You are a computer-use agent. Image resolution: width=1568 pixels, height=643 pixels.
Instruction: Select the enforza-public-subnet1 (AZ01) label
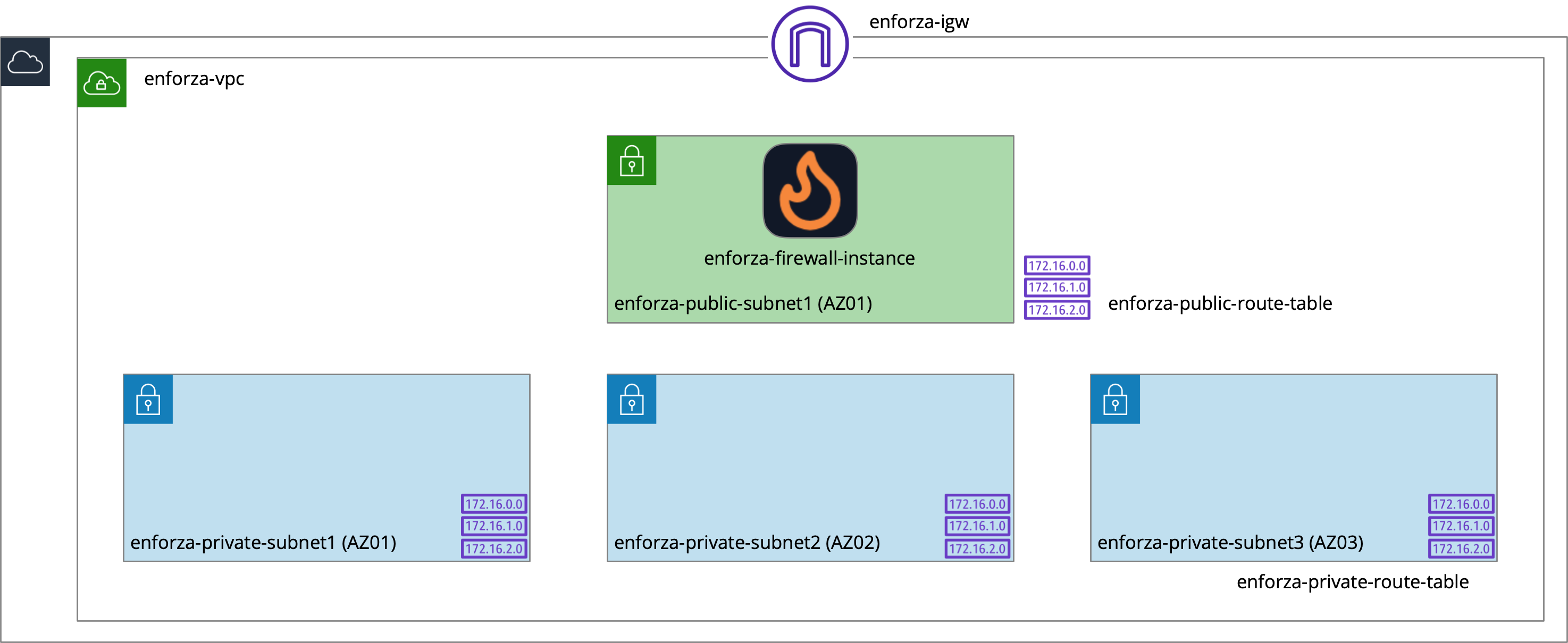(743, 303)
